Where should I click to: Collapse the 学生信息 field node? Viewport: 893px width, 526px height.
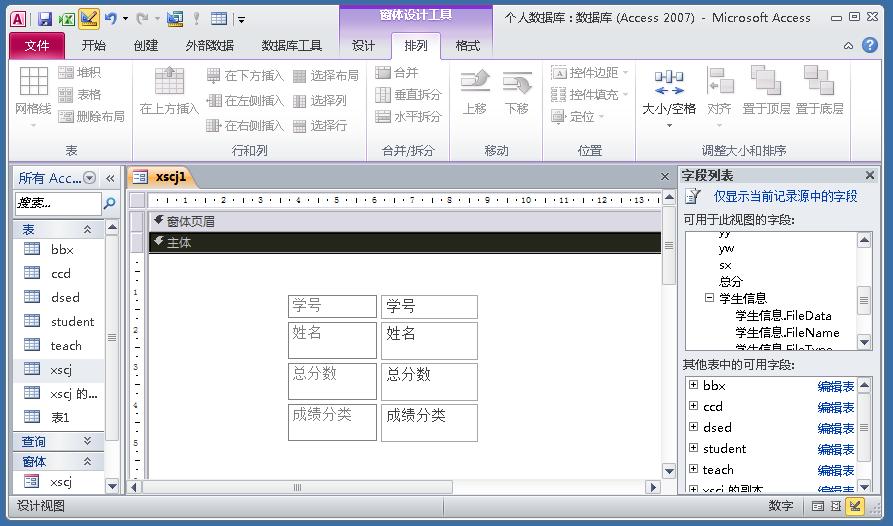tap(709, 298)
